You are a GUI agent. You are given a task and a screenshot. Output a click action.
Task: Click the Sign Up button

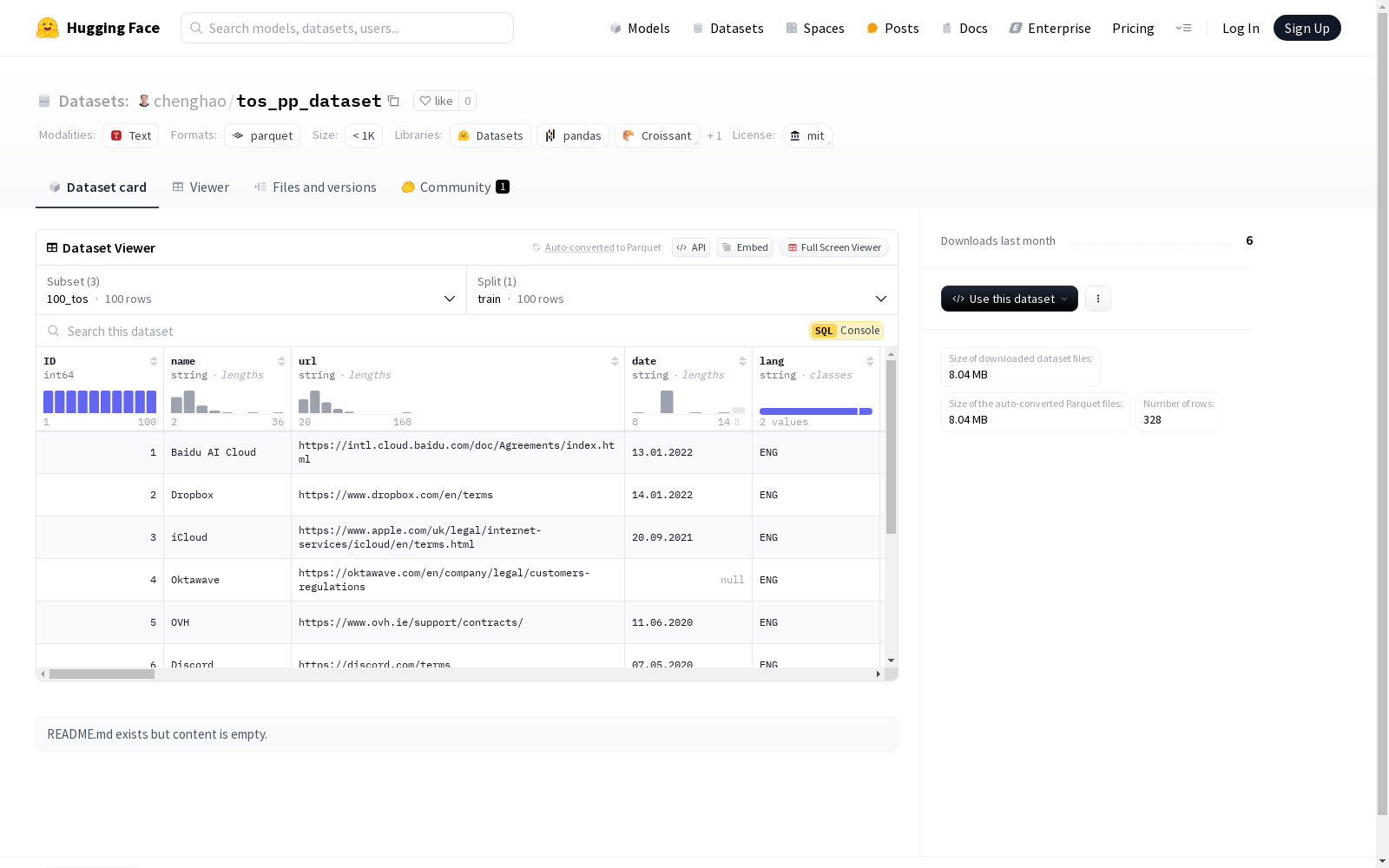1307,28
